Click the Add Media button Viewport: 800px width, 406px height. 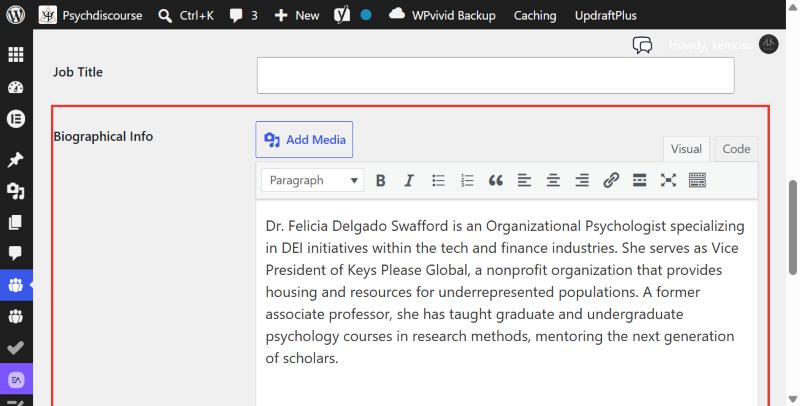pyautogui.click(x=304, y=139)
